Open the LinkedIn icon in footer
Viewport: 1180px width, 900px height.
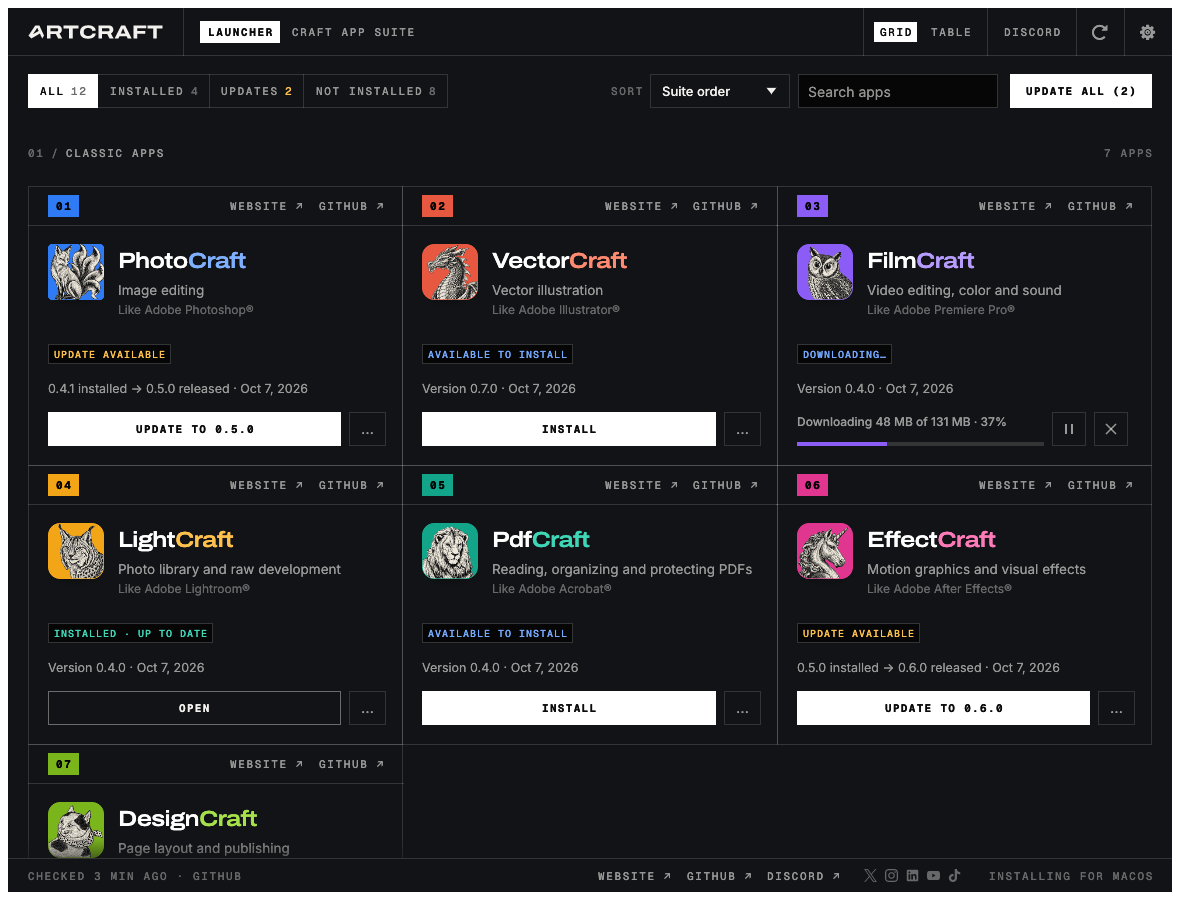coord(912,875)
